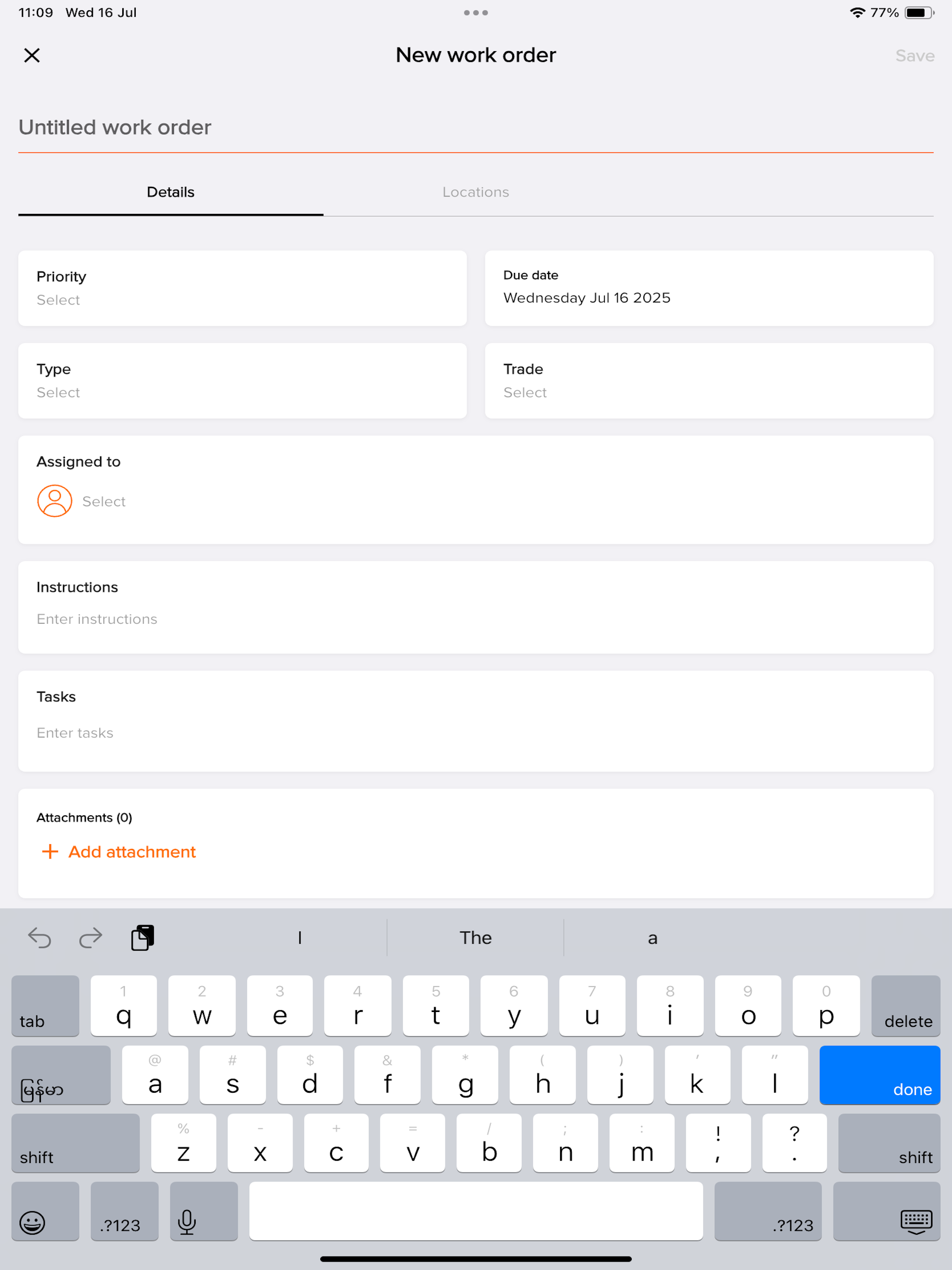Tap the m key
952x1270 pixels.
[x=642, y=1143]
